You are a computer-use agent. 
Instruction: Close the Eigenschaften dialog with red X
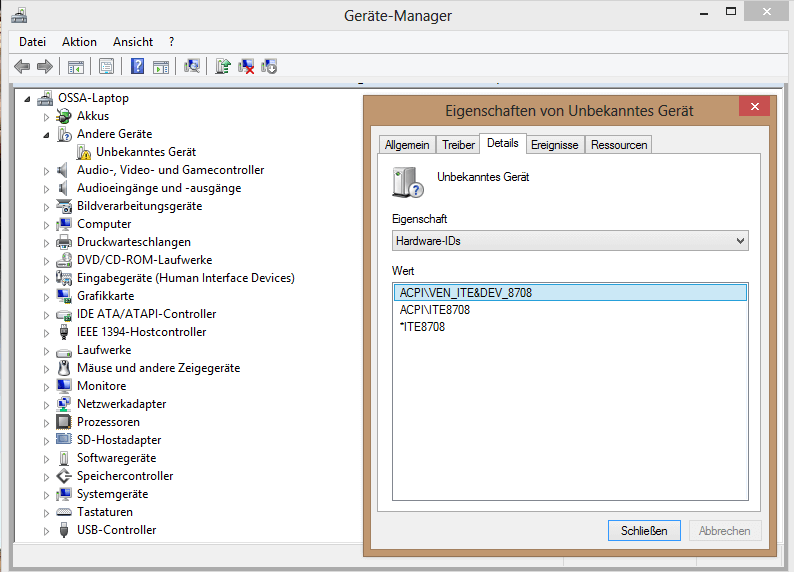[x=753, y=107]
